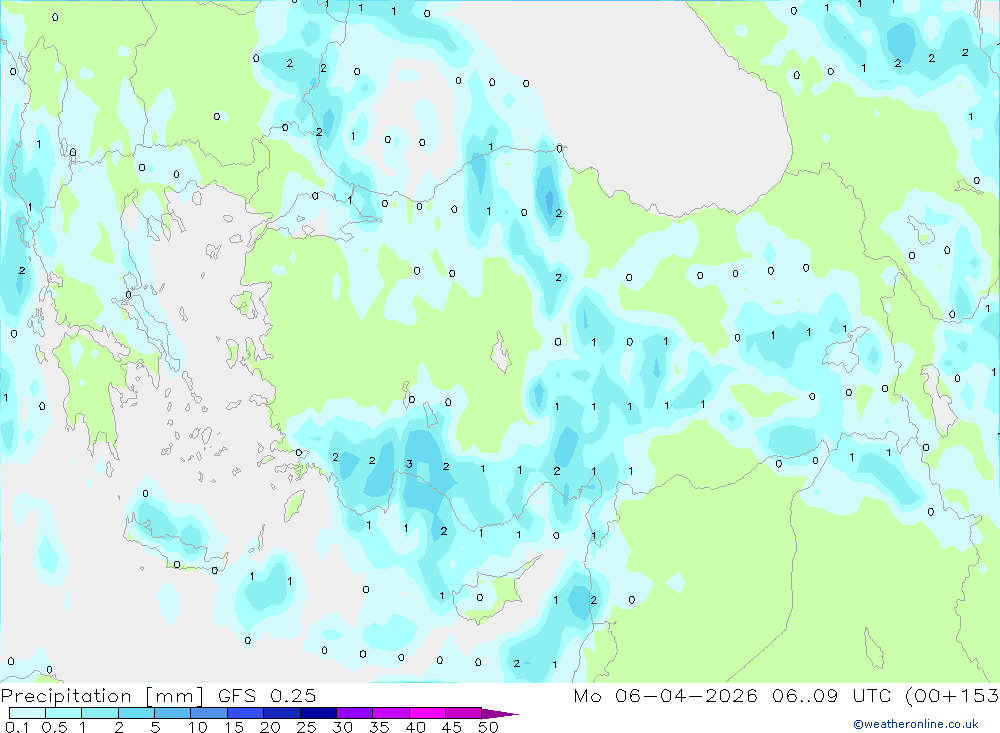The width and height of the screenshot is (1000, 733).
Task: Click the 45–50 mm legend color box
Action: click(x=464, y=713)
